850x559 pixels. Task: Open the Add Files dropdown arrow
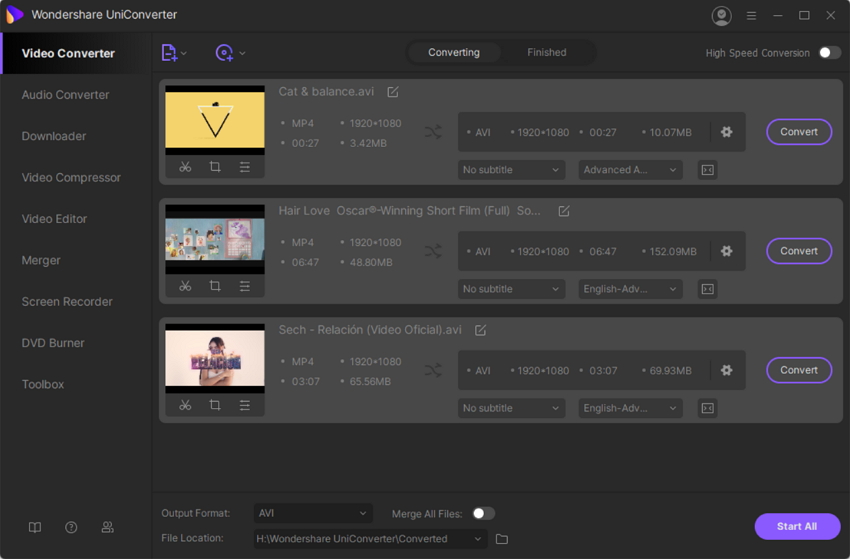pos(184,53)
